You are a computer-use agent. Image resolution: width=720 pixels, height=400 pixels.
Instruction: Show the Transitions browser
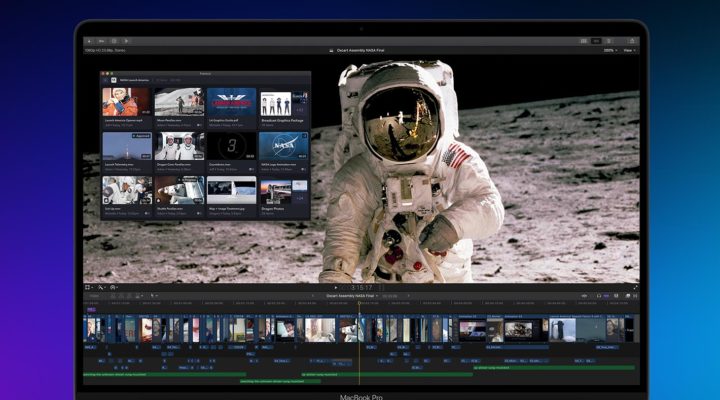pyautogui.click(x=635, y=296)
